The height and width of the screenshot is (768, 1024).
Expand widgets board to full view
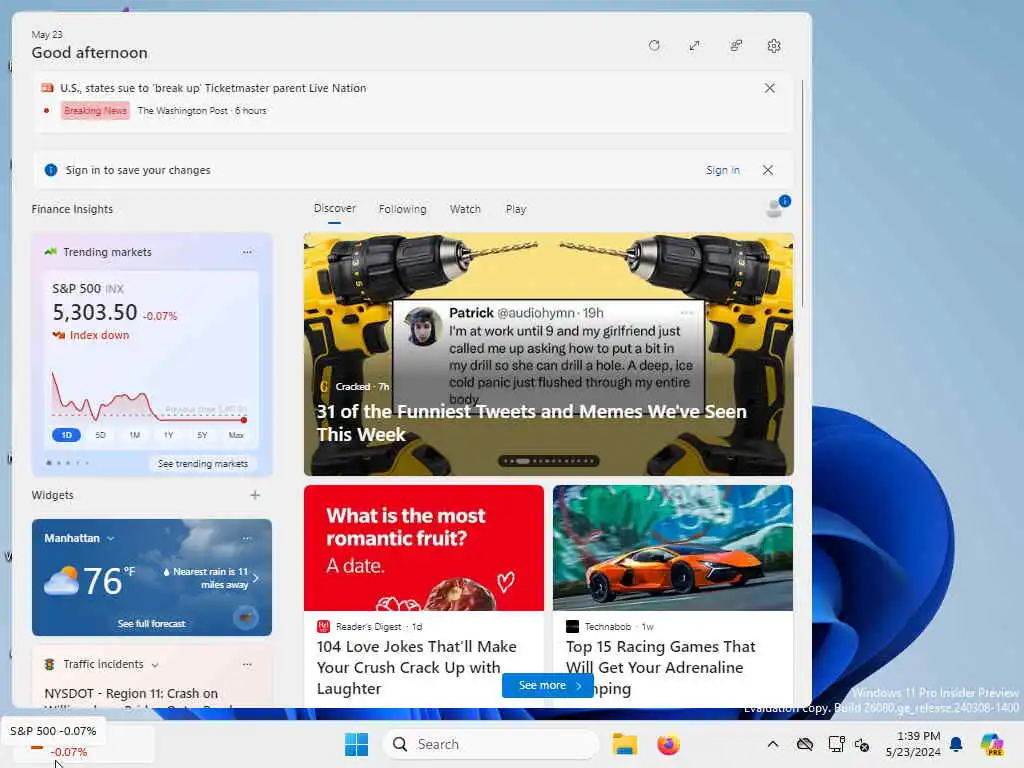694,46
